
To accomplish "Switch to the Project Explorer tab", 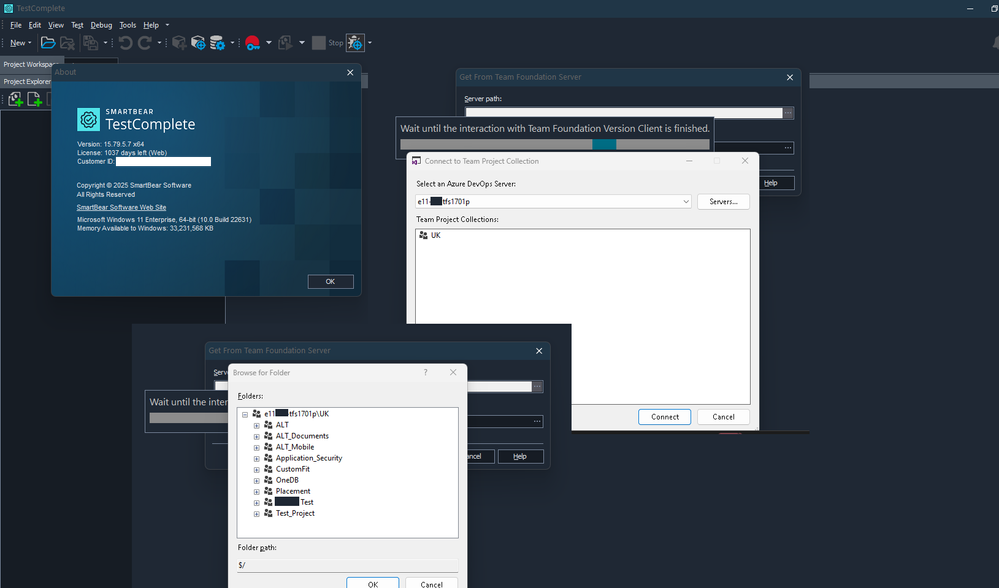I will click(26, 82).
